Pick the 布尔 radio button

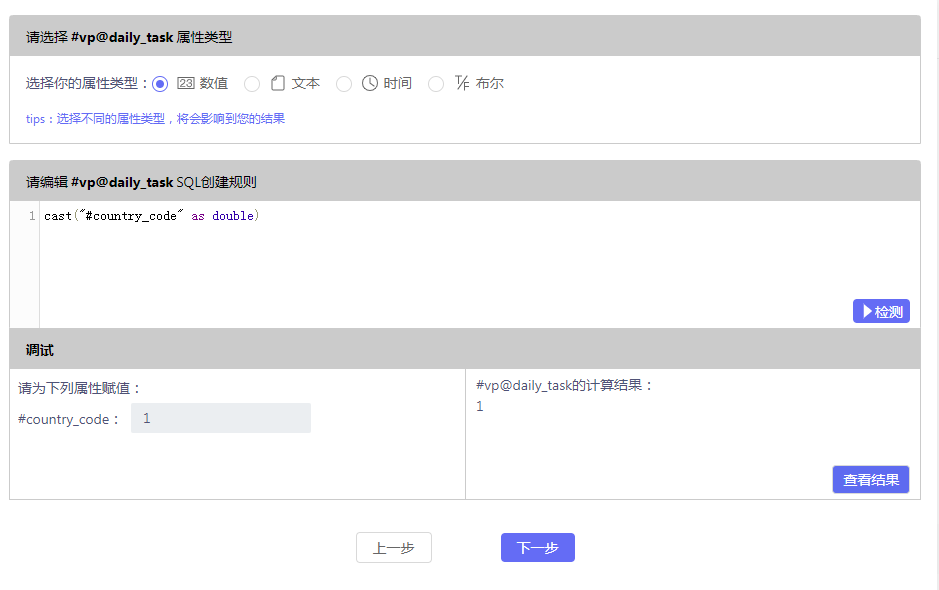click(436, 84)
